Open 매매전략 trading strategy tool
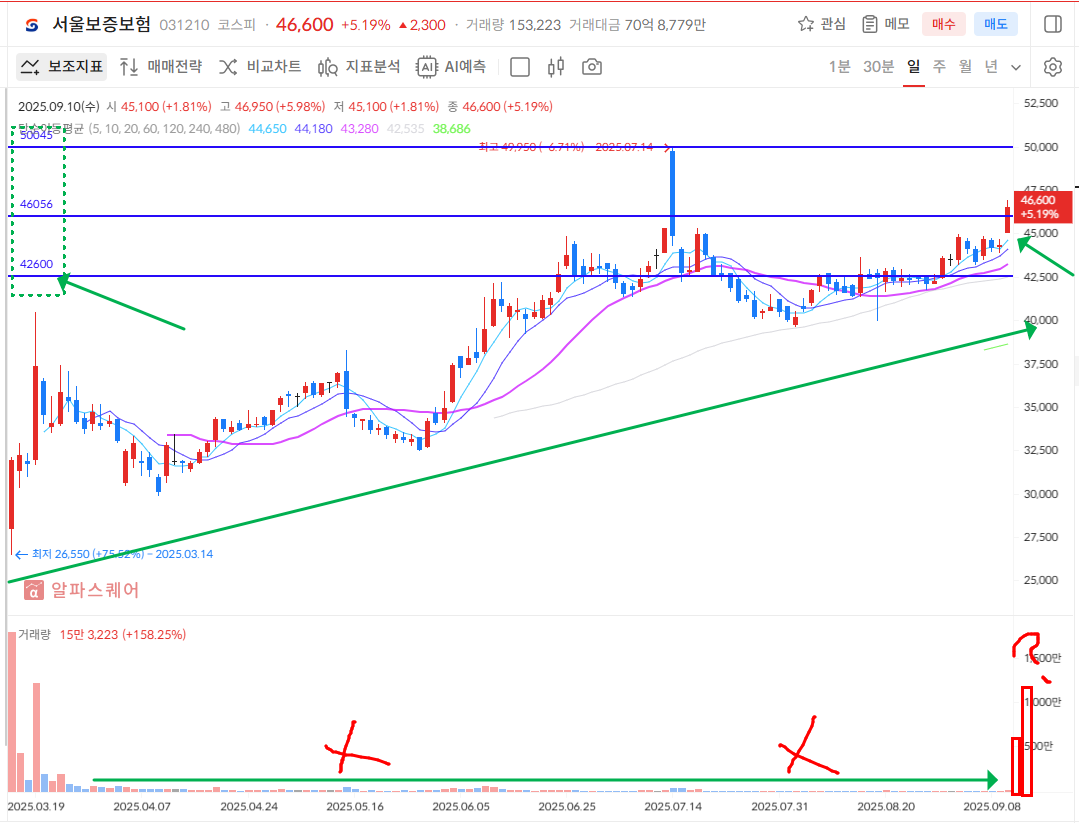Image resolution: width=1079 pixels, height=823 pixels. (x=160, y=67)
